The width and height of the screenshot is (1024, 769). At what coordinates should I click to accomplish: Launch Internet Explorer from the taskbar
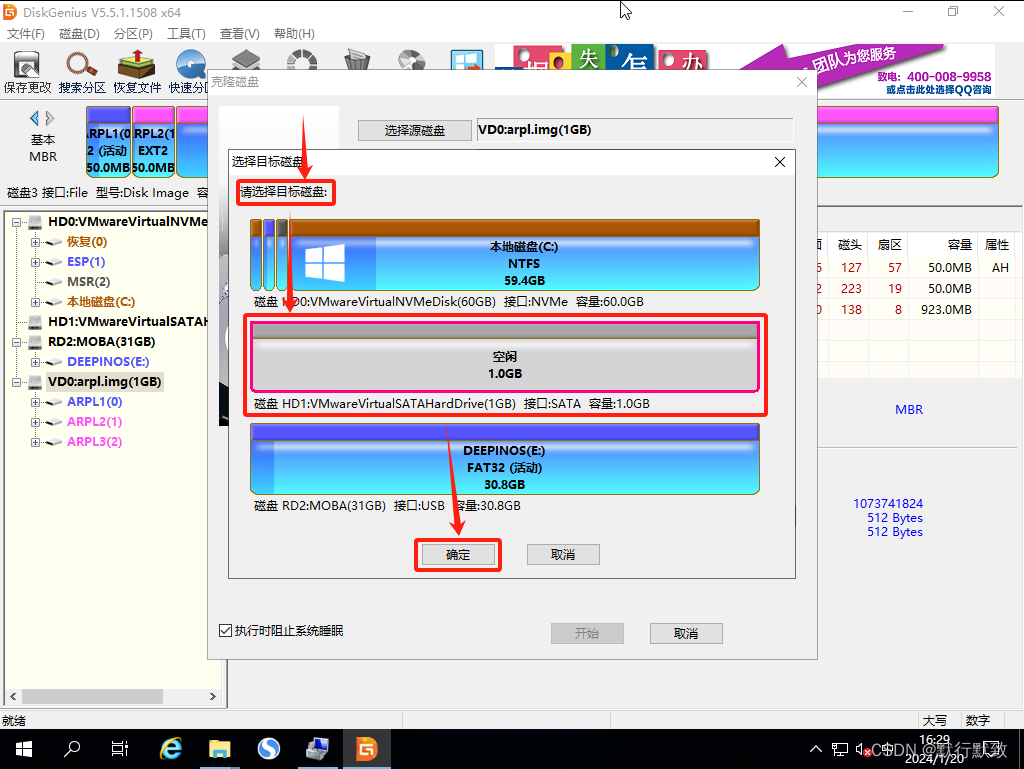coord(170,749)
